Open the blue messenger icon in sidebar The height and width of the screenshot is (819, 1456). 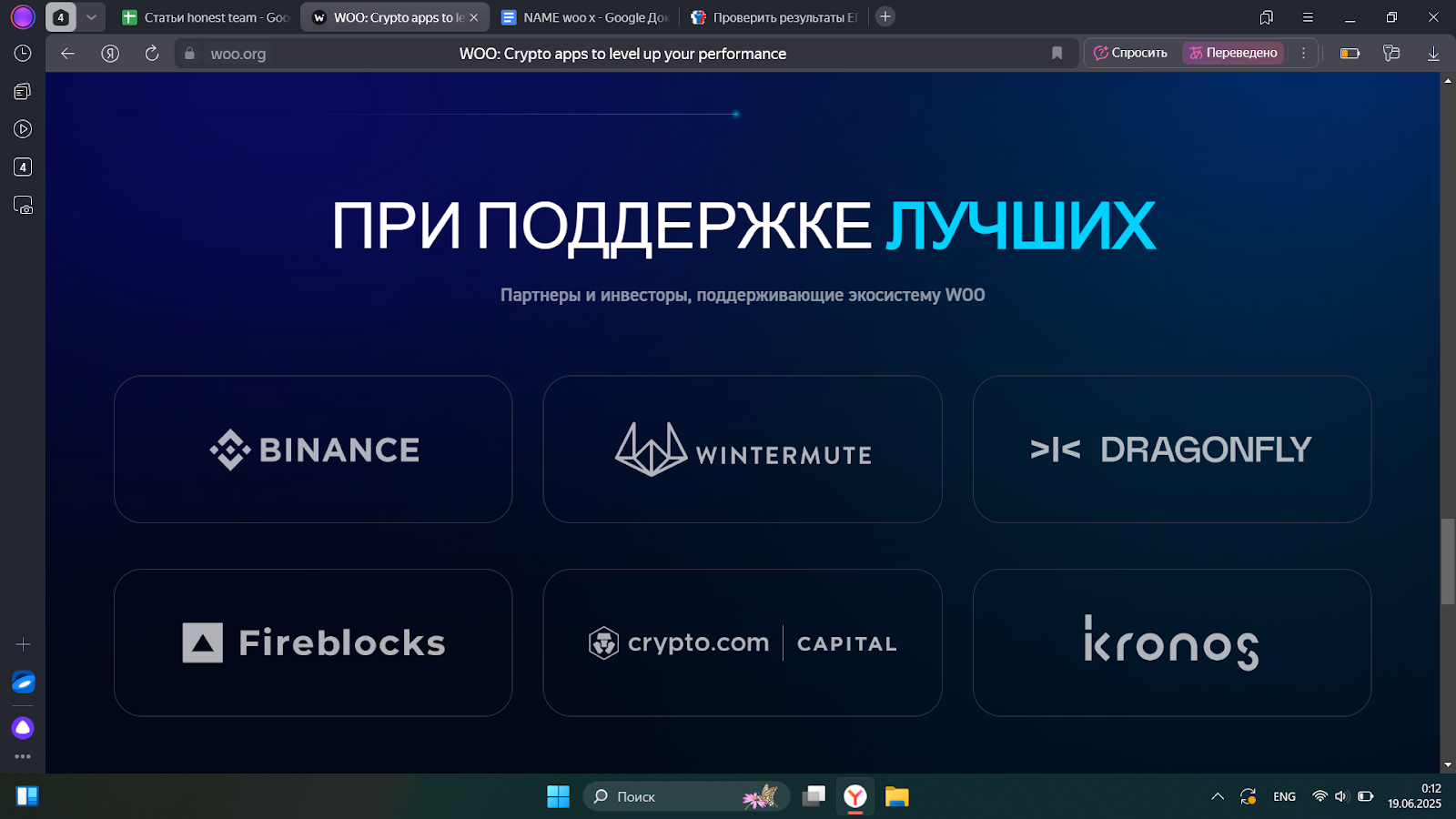coord(23,682)
